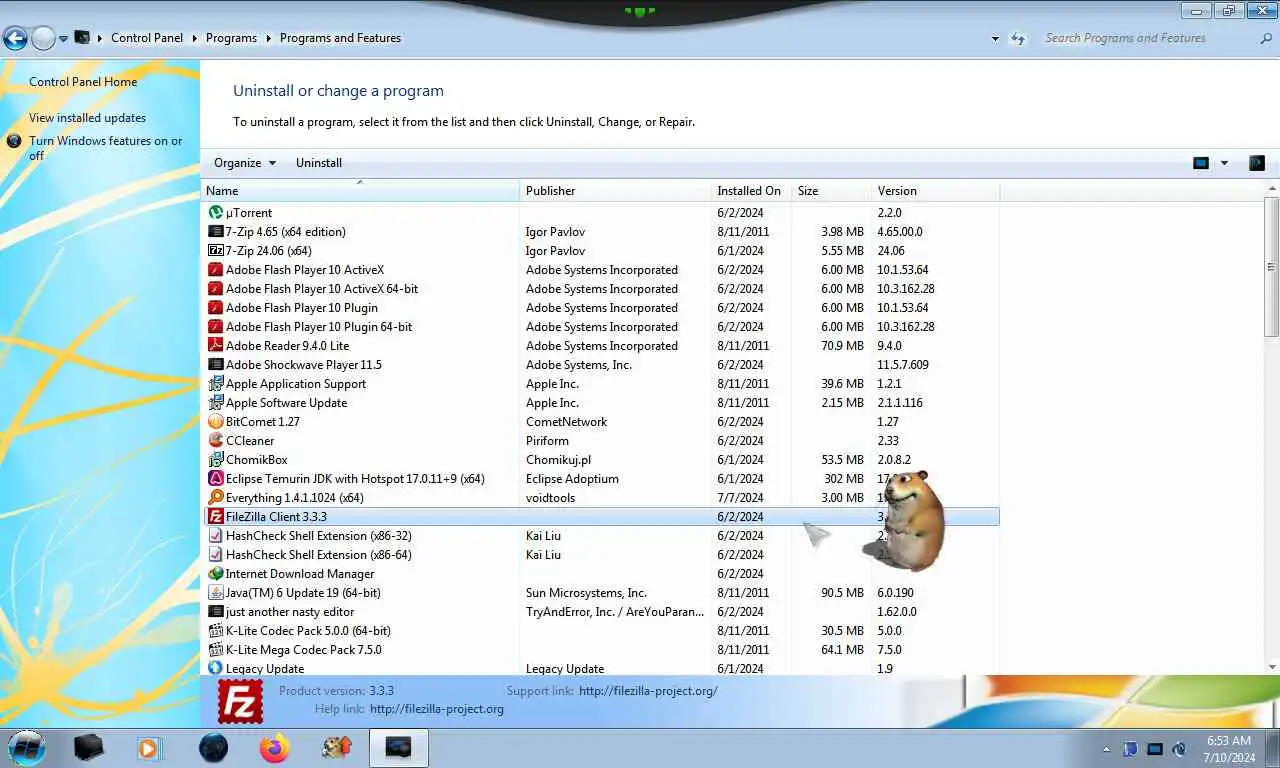
Task: Open the Organize dropdown menu
Action: [x=244, y=163]
